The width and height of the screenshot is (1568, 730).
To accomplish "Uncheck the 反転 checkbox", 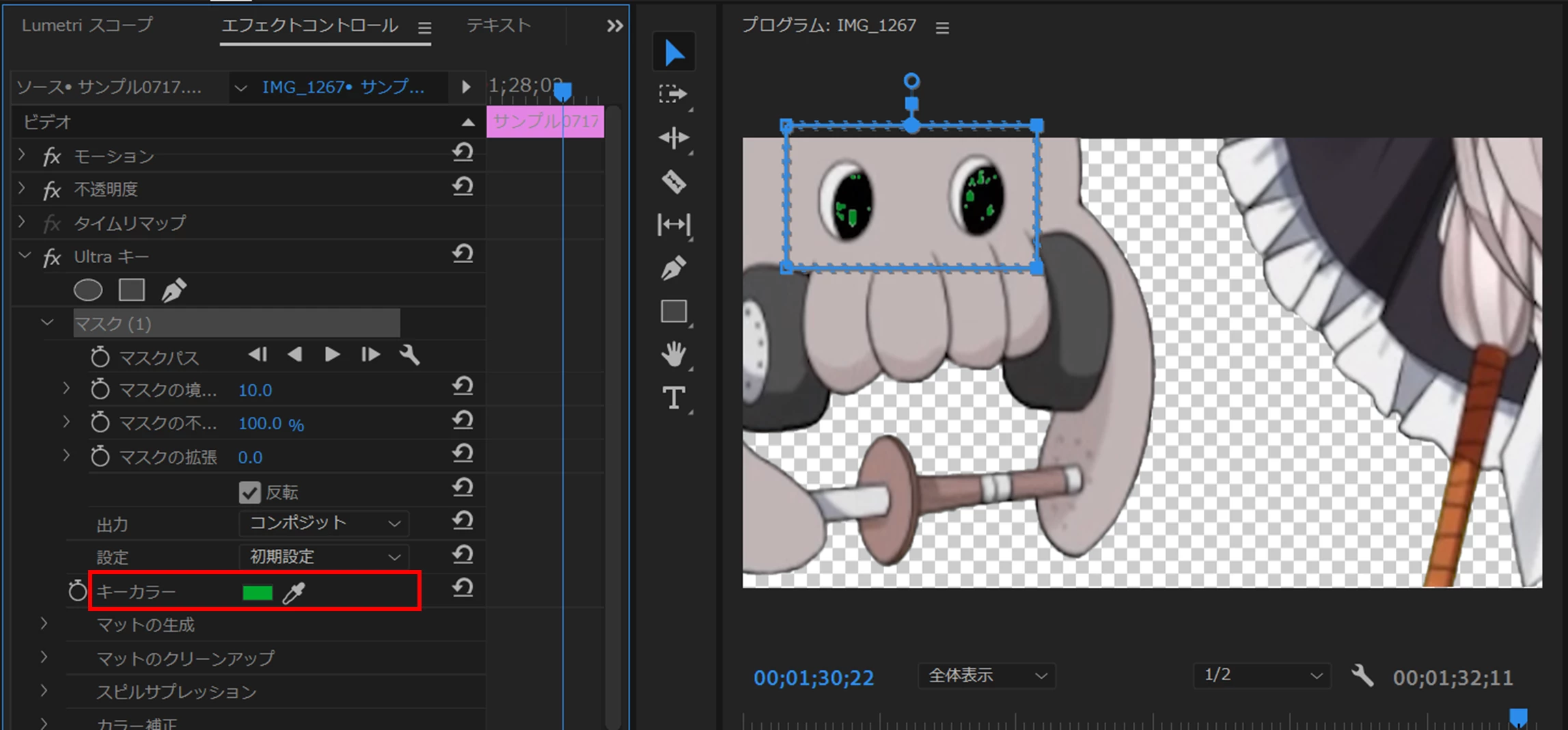I will pos(249,492).
